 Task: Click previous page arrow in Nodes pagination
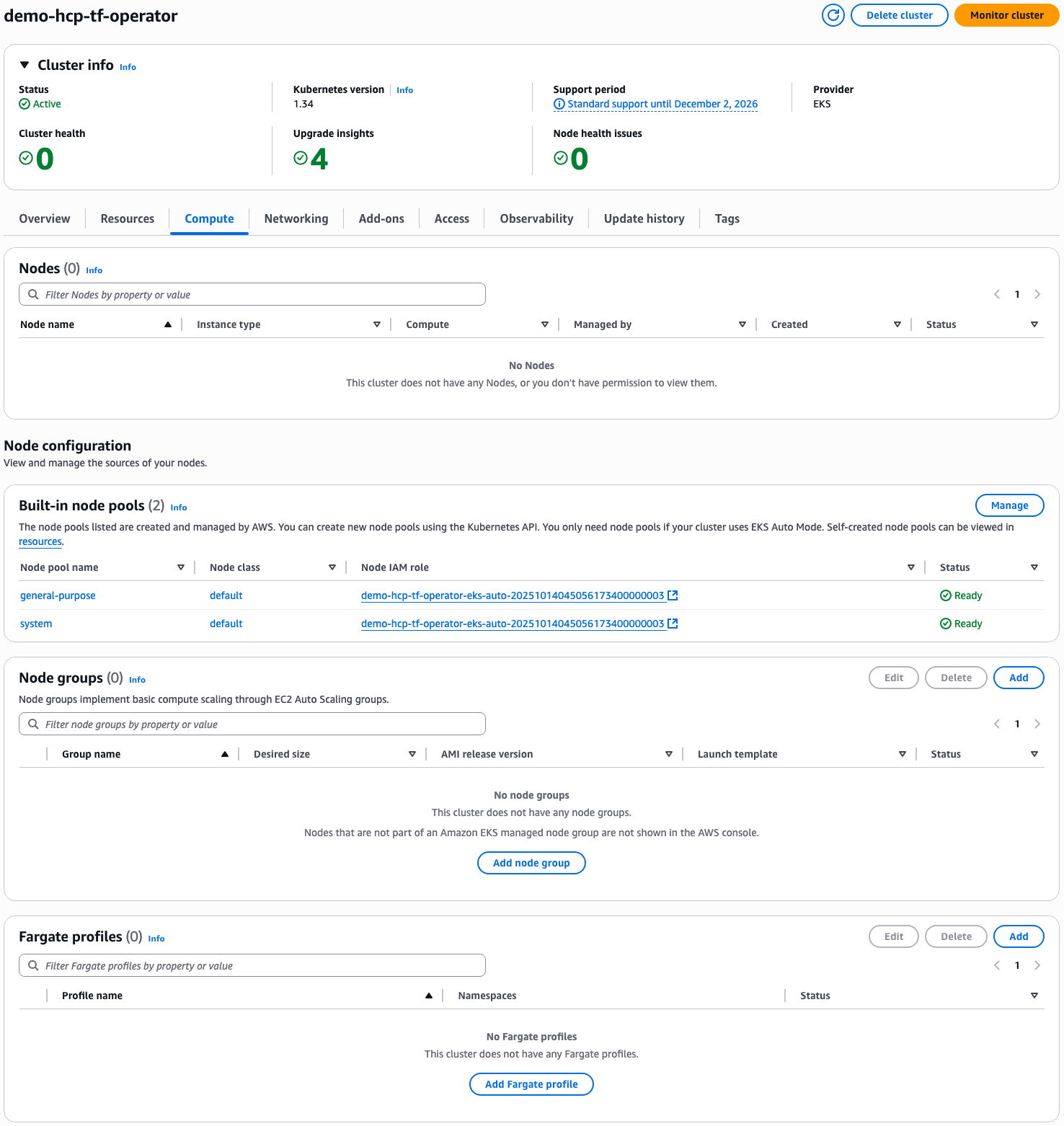click(x=997, y=294)
